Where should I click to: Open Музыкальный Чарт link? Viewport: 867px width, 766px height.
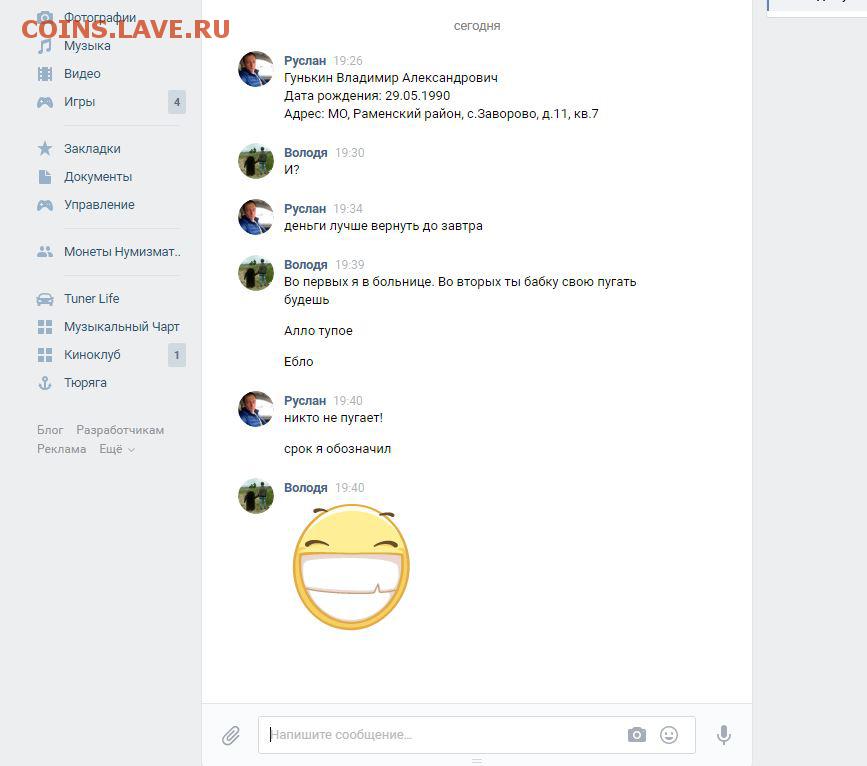122,327
